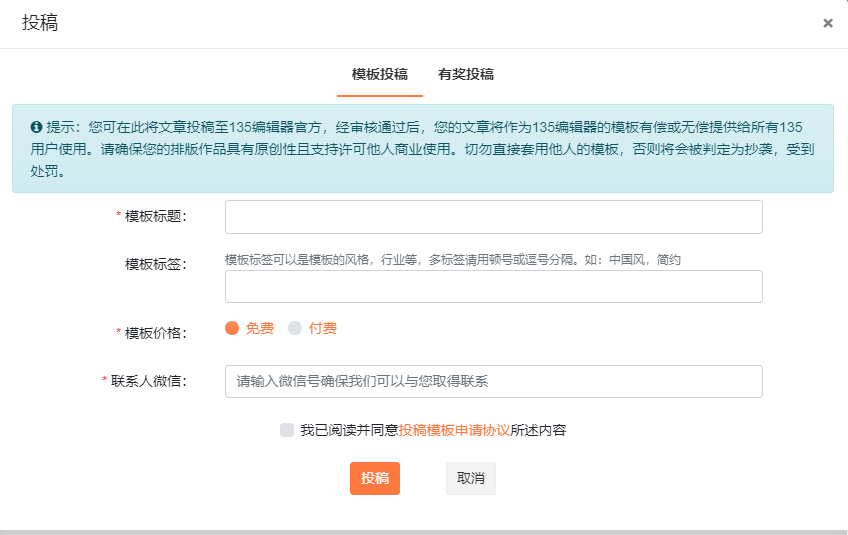
Task: Click into the 模板标签 input box
Action: tap(493, 287)
